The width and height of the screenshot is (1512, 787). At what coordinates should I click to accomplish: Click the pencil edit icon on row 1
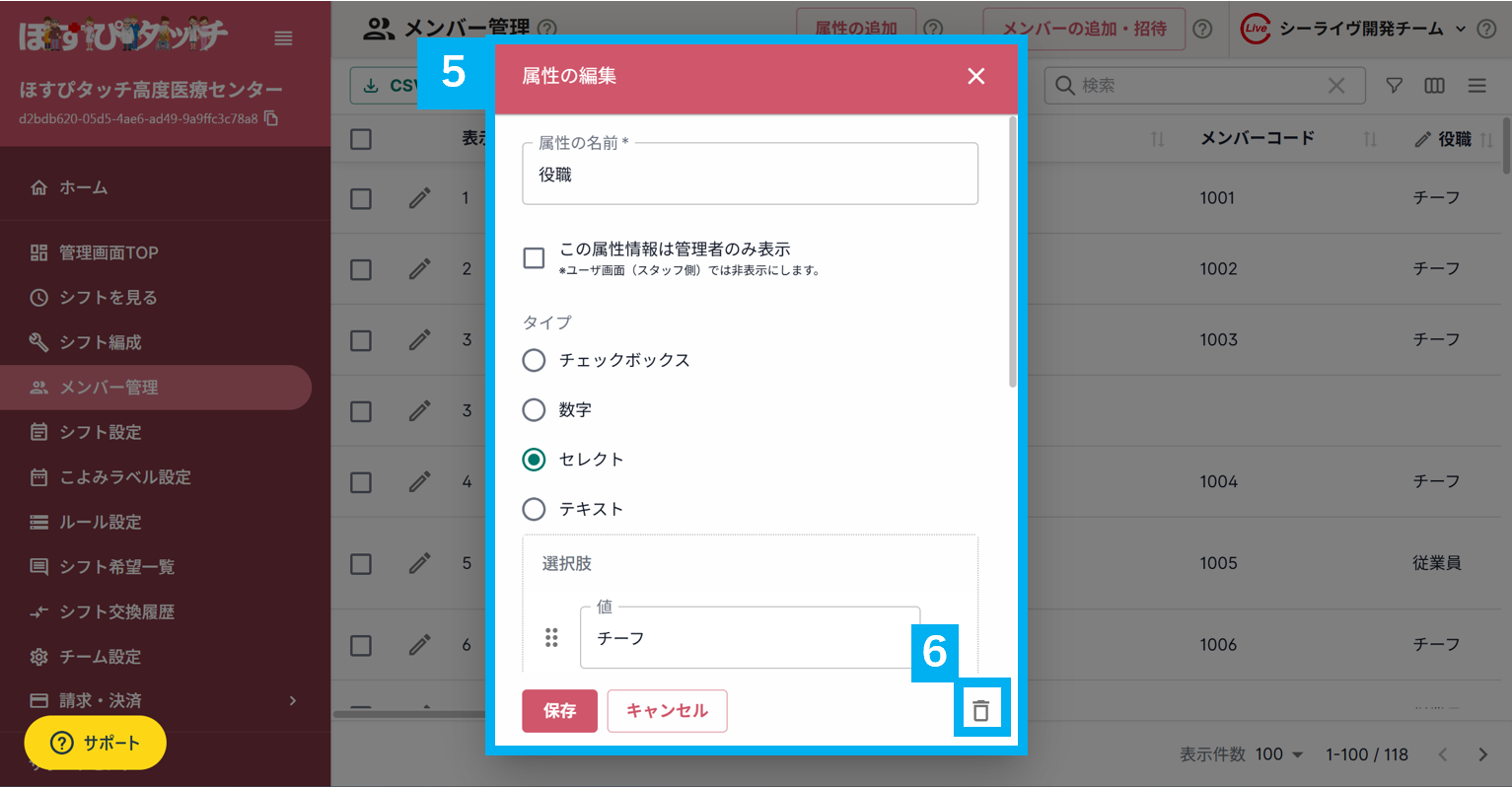click(420, 198)
